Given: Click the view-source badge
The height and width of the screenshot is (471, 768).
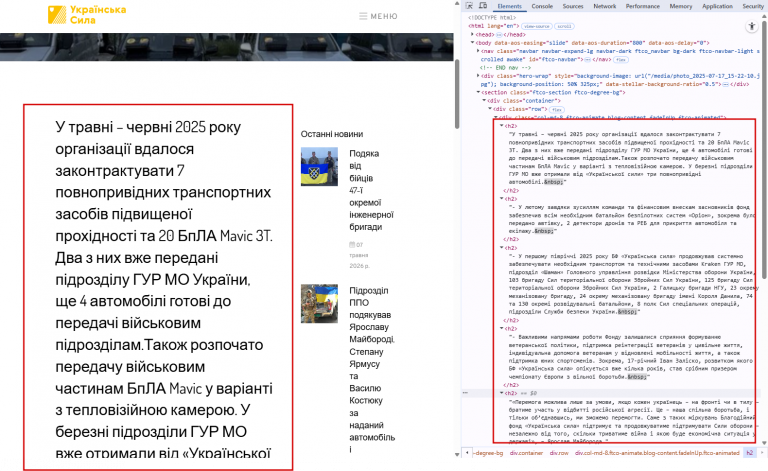Looking at the screenshot, I should 537,26.
